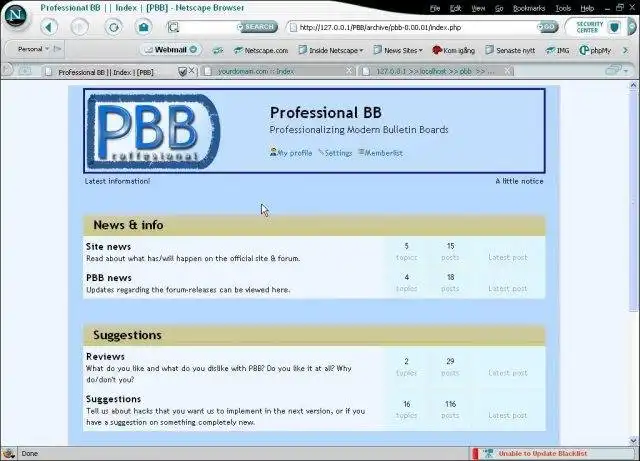Click the vertical scrollbar thumb
Image resolution: width=640 pixels, height=461 pixels.
[633, 200]
